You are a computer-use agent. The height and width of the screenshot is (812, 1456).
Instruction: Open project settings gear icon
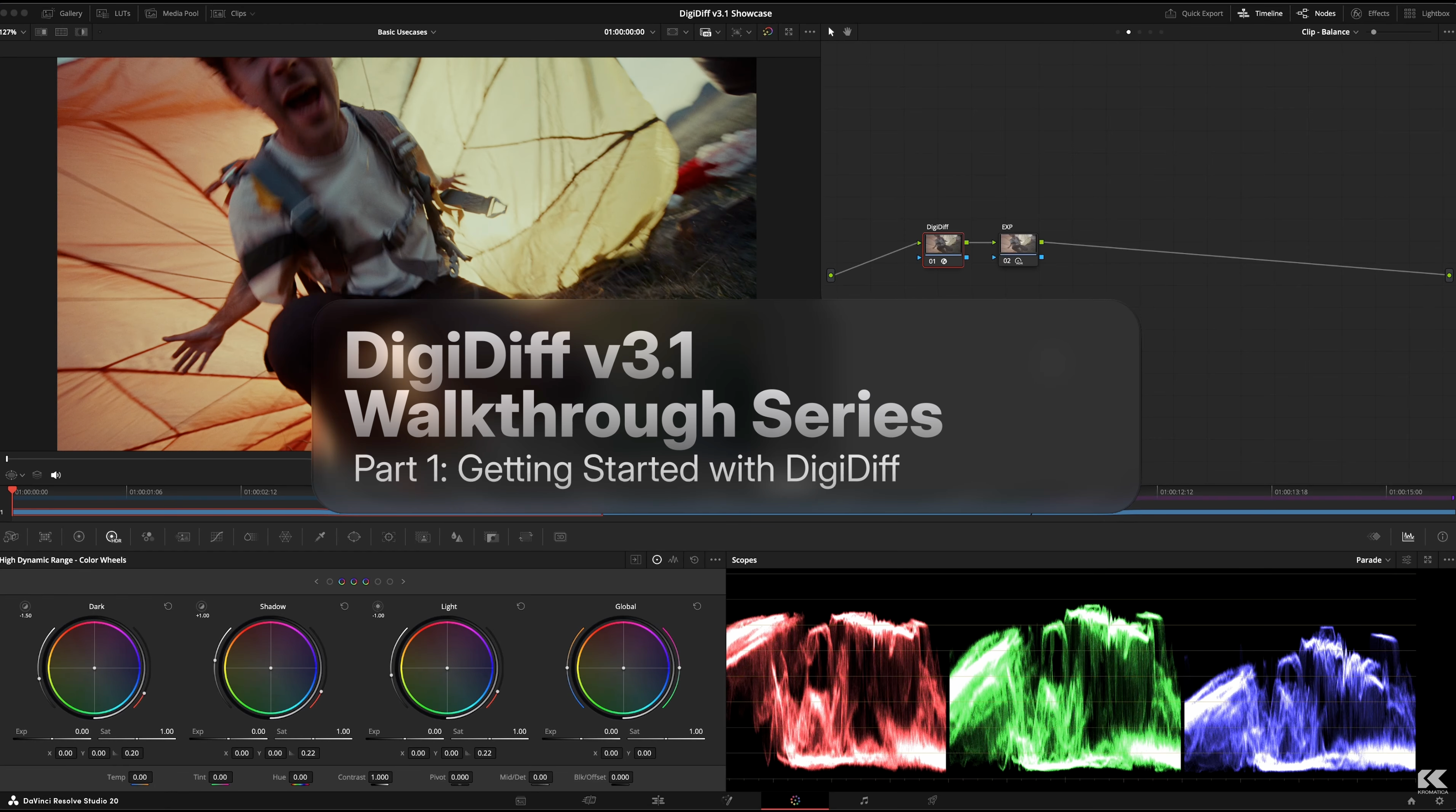1439,801
